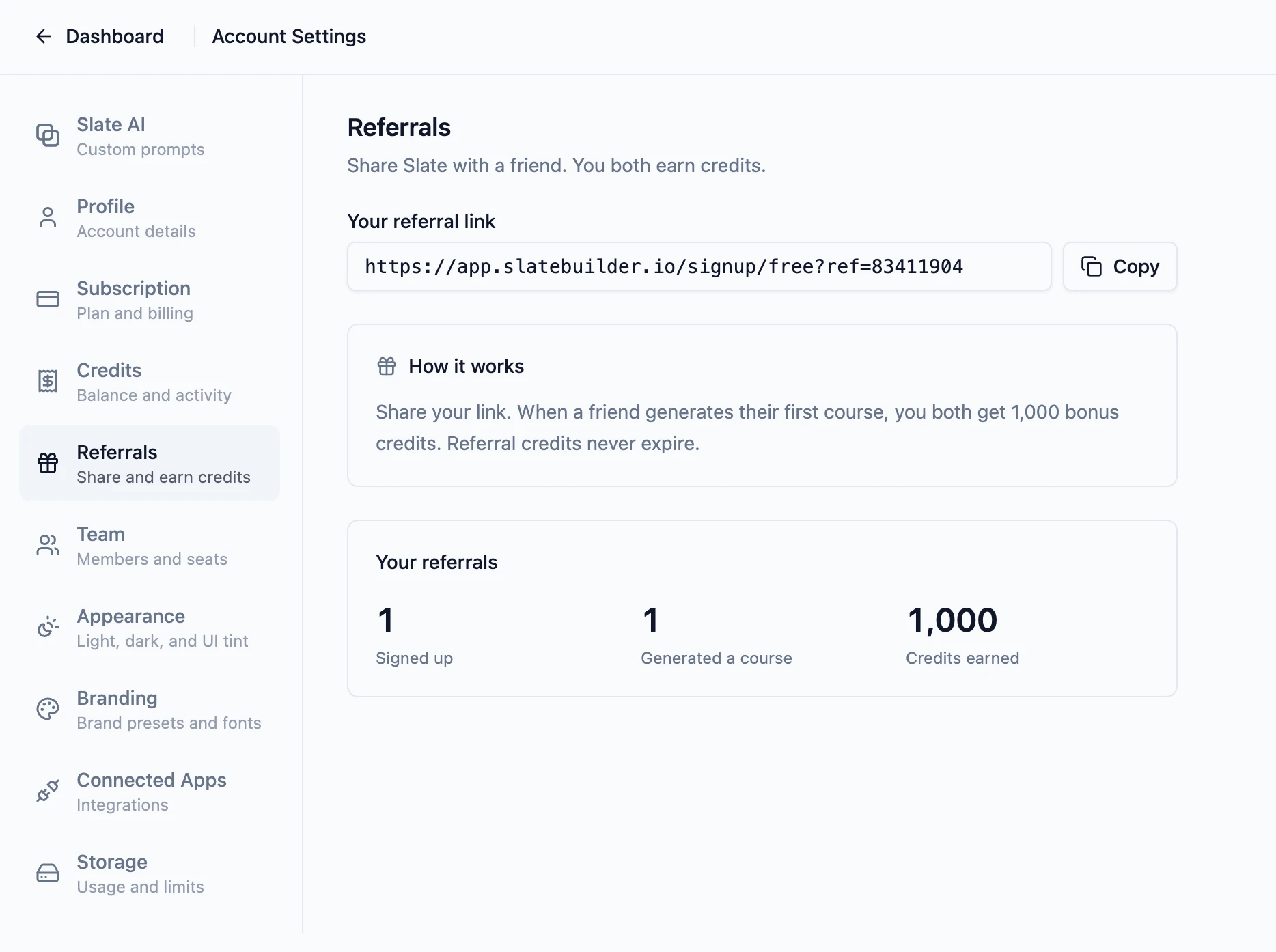Click the Referrals gift icon in sidebar
Screen dimensions: 1276x952
pos(48,463)
